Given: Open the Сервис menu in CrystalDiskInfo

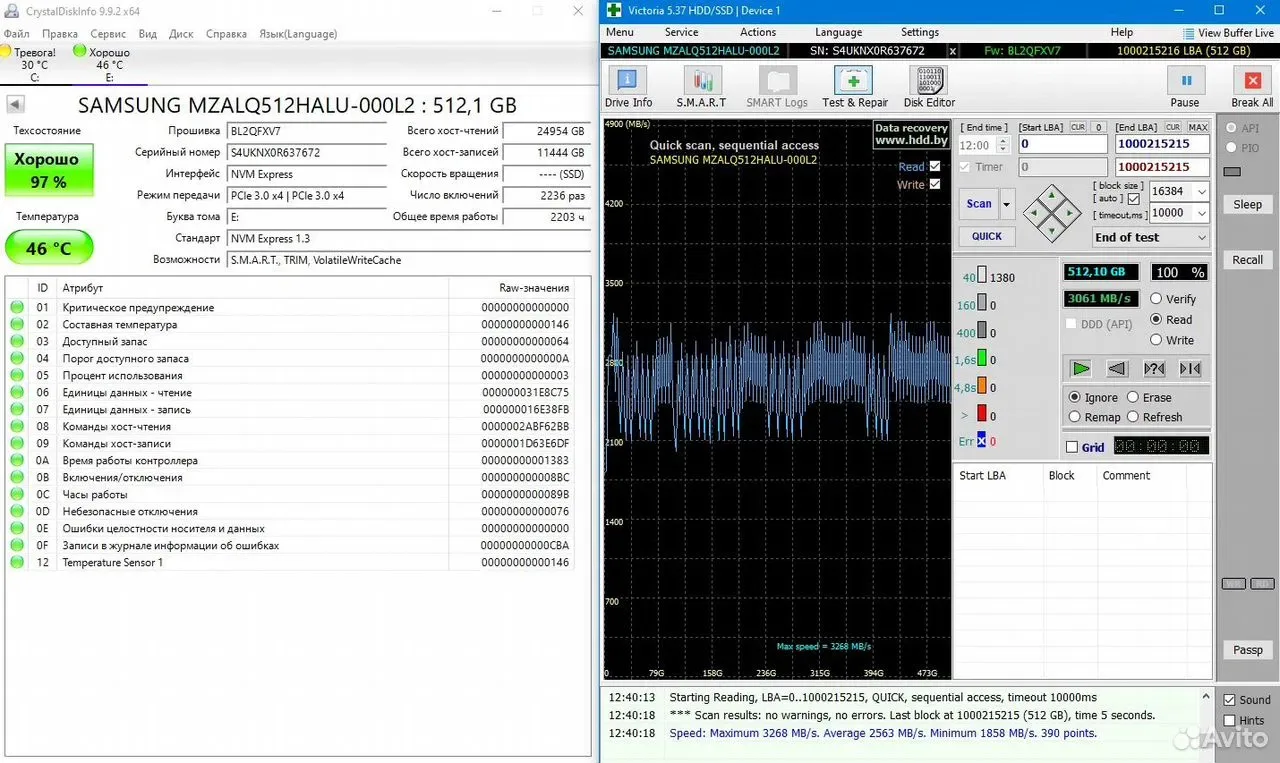Looking at the screenshot, I should pyautogui.click(x=108, y=34).
